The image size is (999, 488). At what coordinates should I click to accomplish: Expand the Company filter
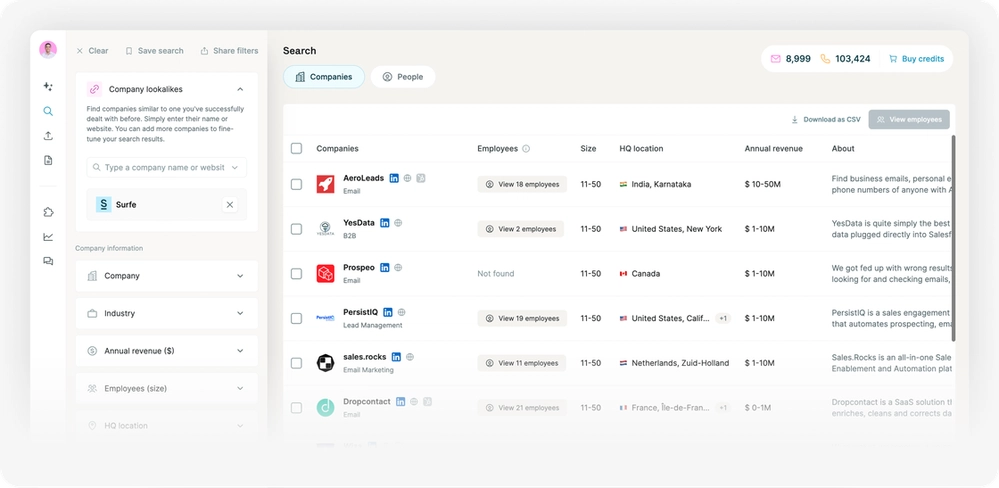click(167, 276)
